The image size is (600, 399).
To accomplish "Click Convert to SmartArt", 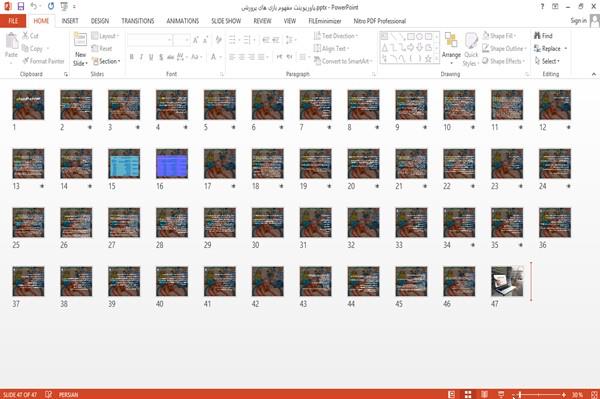I will click(342, 61).
